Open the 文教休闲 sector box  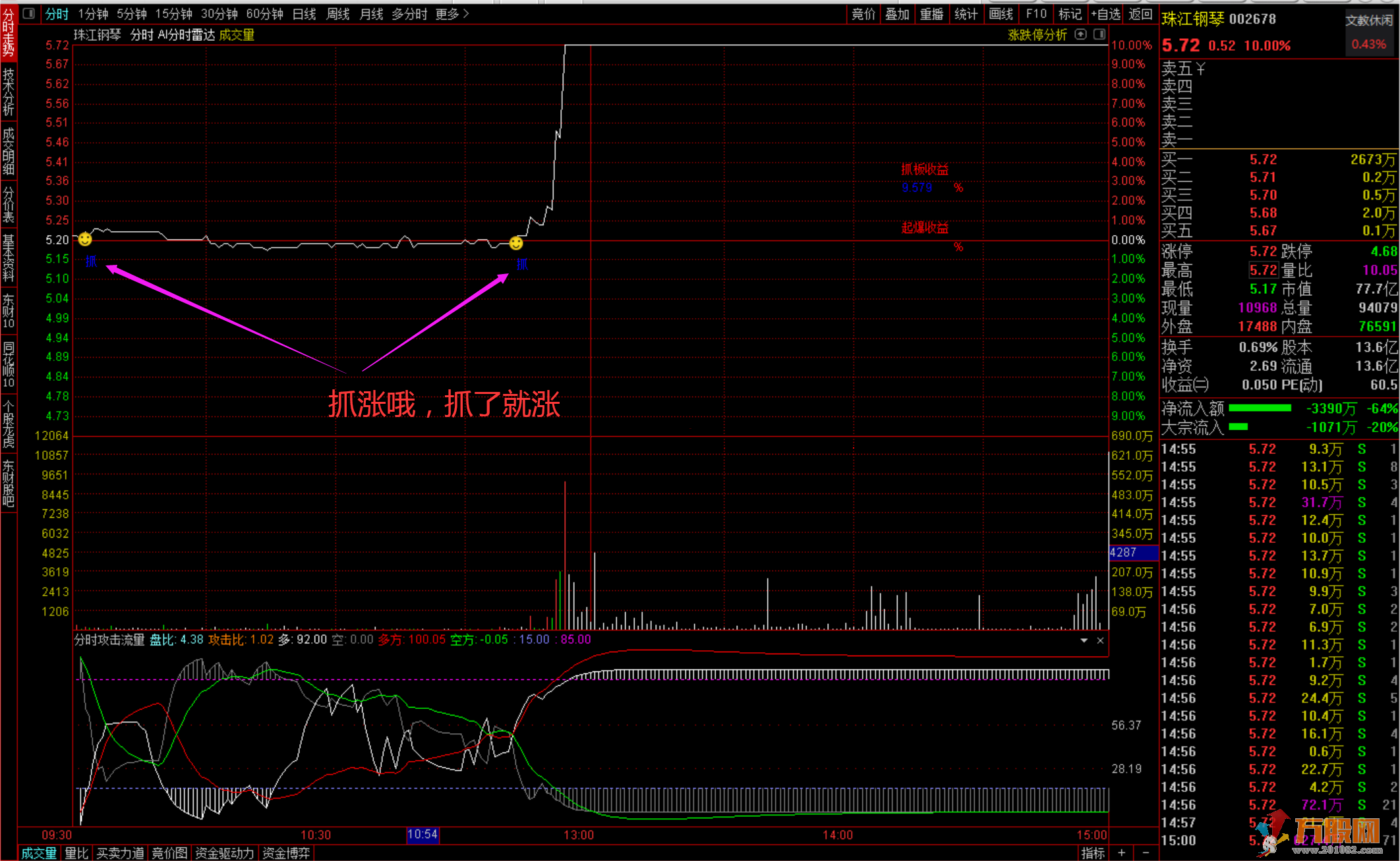point(1369,33)
